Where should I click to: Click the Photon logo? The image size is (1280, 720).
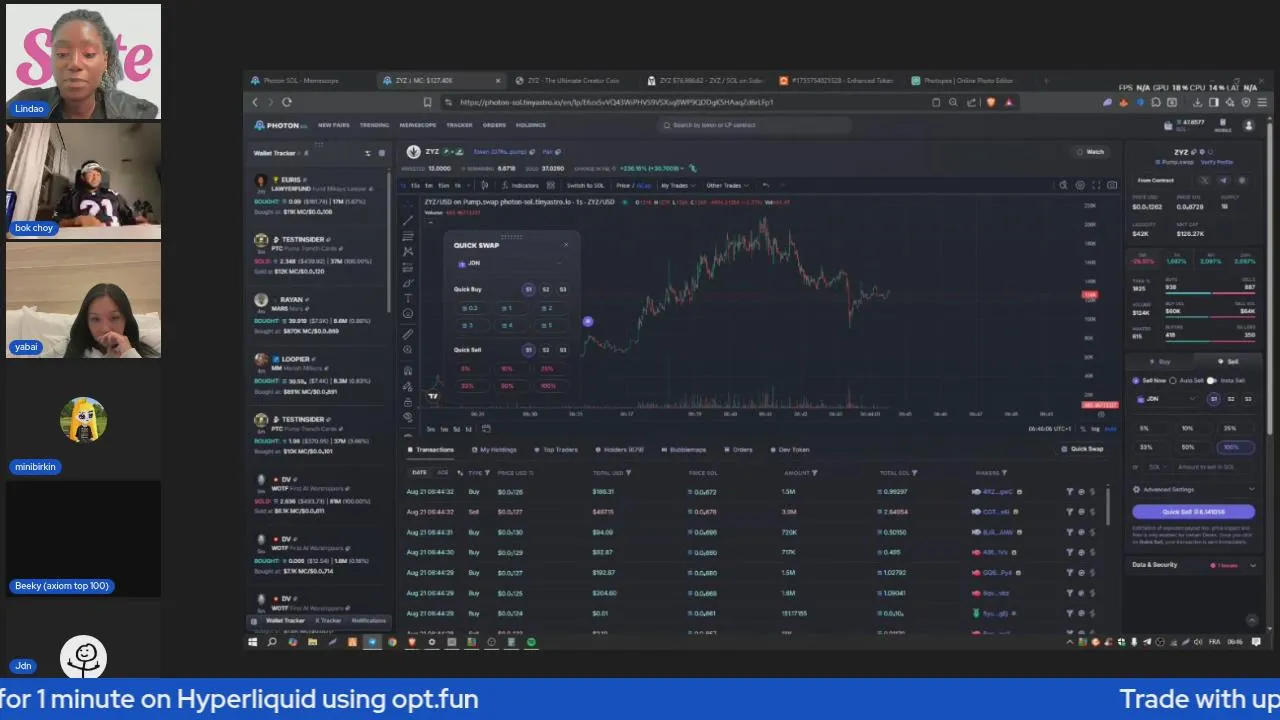(280, 125)
